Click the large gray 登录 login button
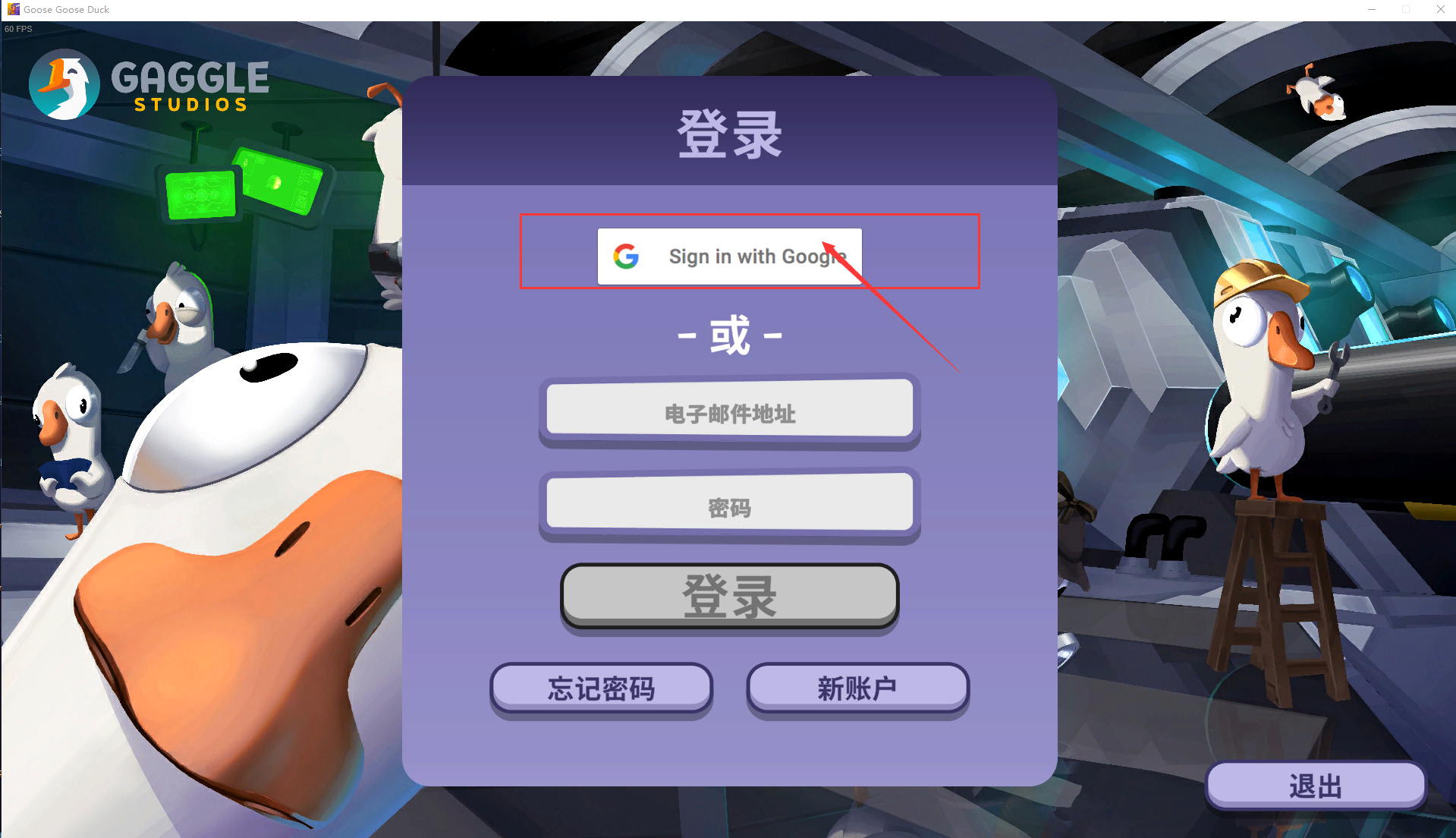1456x838 pixels. (729, 596)
